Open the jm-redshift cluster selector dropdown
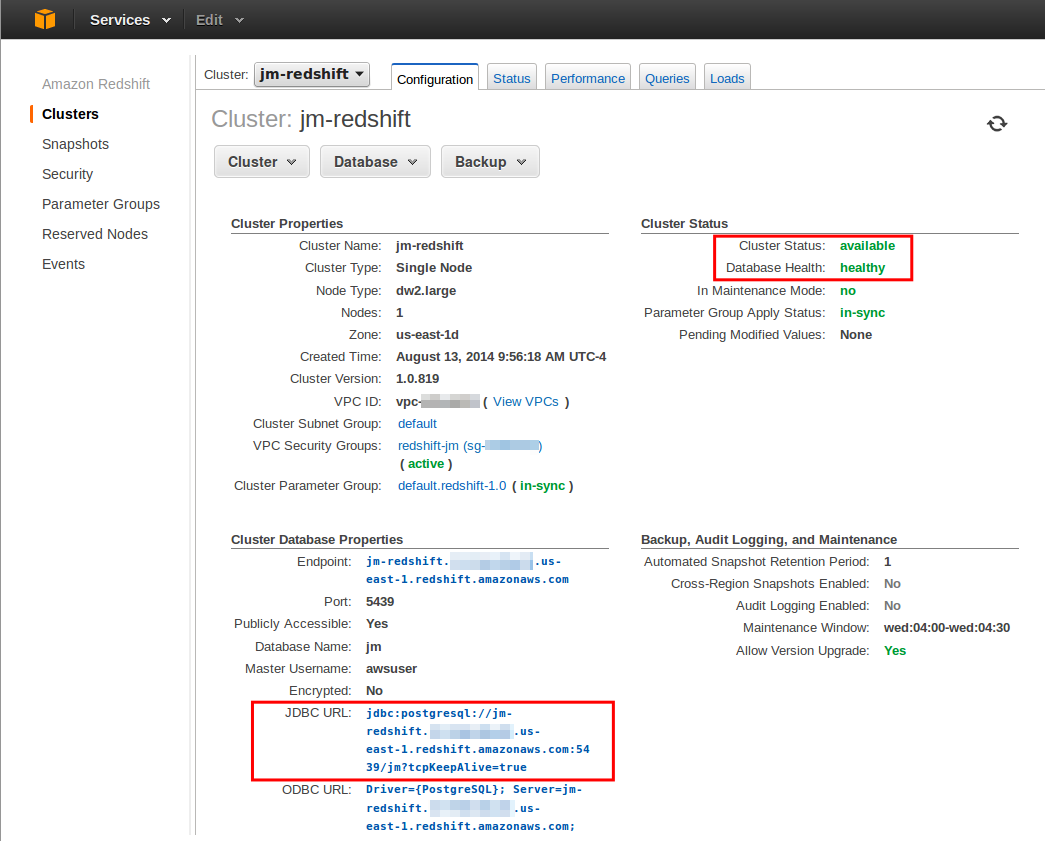Screen dimensions: 1045x841 pos(312,74)
